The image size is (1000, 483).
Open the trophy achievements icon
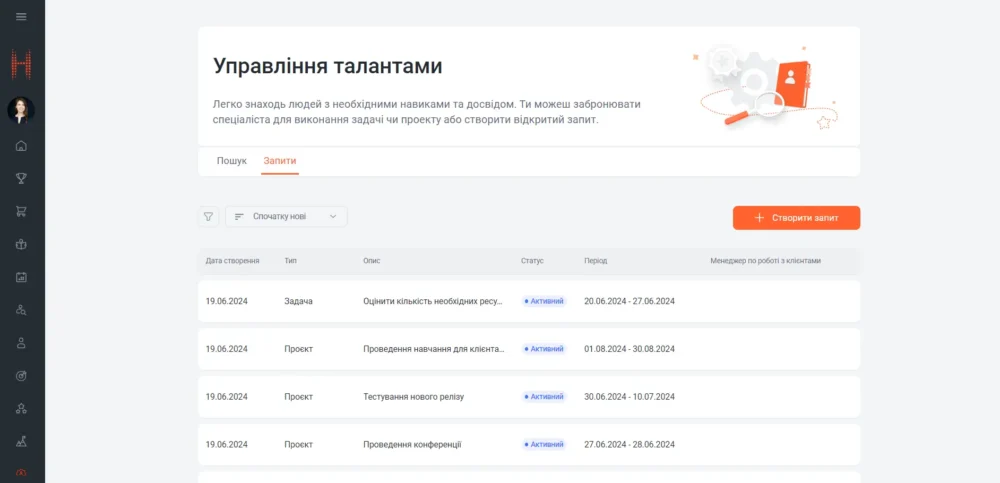(x=22, y=178)
